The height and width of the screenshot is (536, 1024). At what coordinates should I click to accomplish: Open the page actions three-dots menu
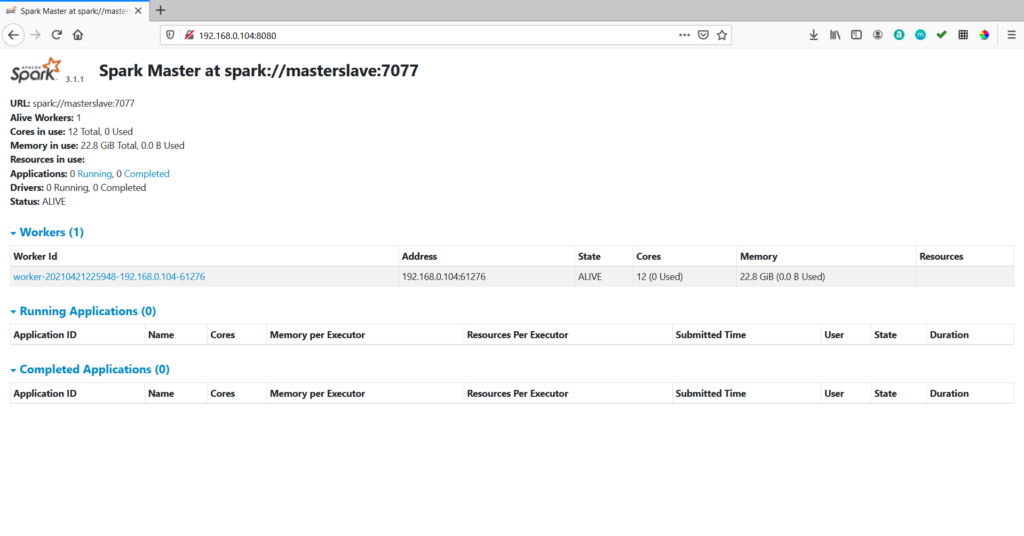tap(684, 34)
